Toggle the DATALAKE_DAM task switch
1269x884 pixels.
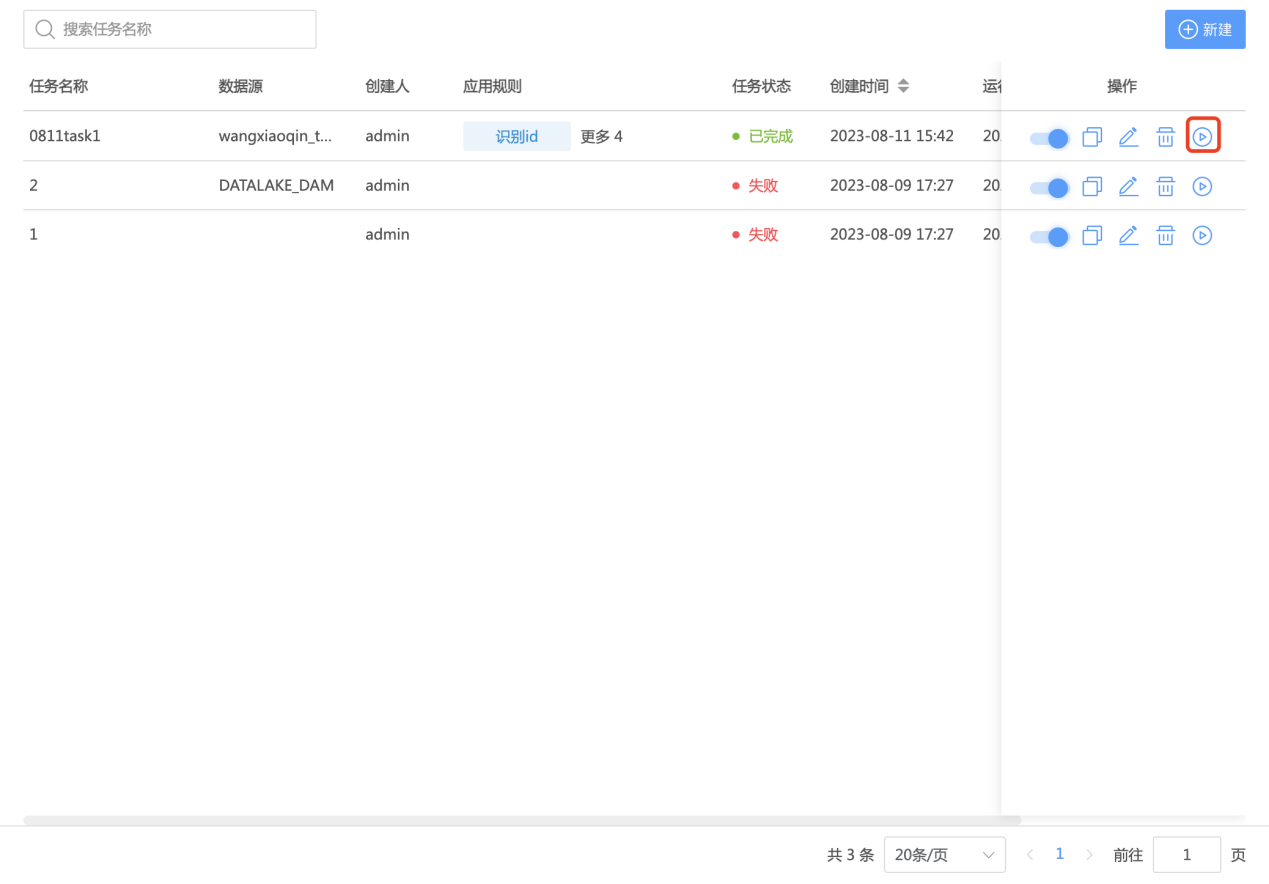click(1049, 187)
